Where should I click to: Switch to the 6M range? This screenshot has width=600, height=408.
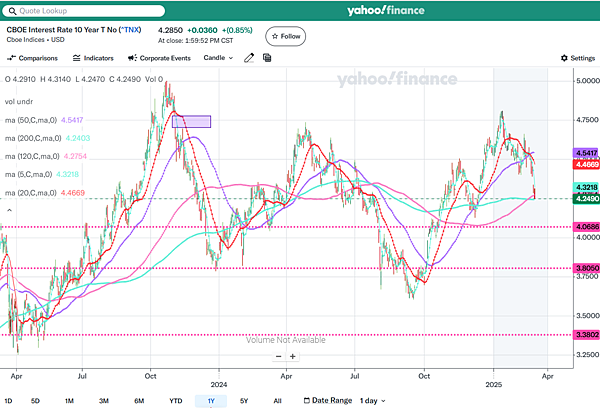139,401
